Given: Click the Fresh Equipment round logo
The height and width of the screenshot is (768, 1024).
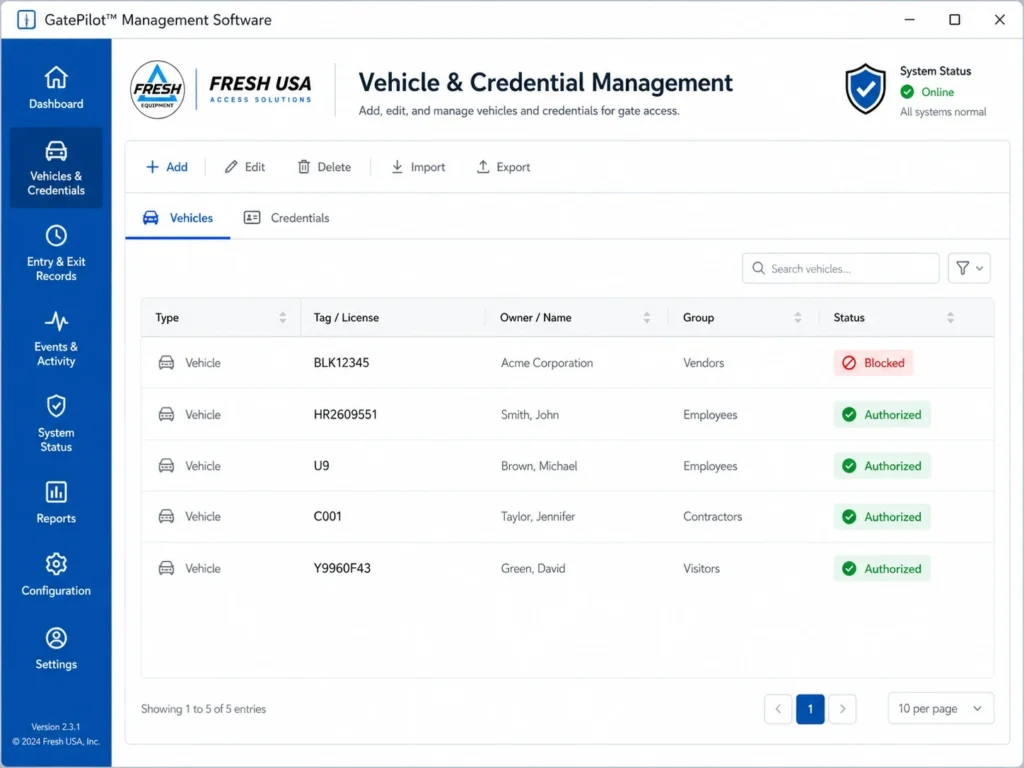Looking at the screenshot, I should tap(157, 90).
